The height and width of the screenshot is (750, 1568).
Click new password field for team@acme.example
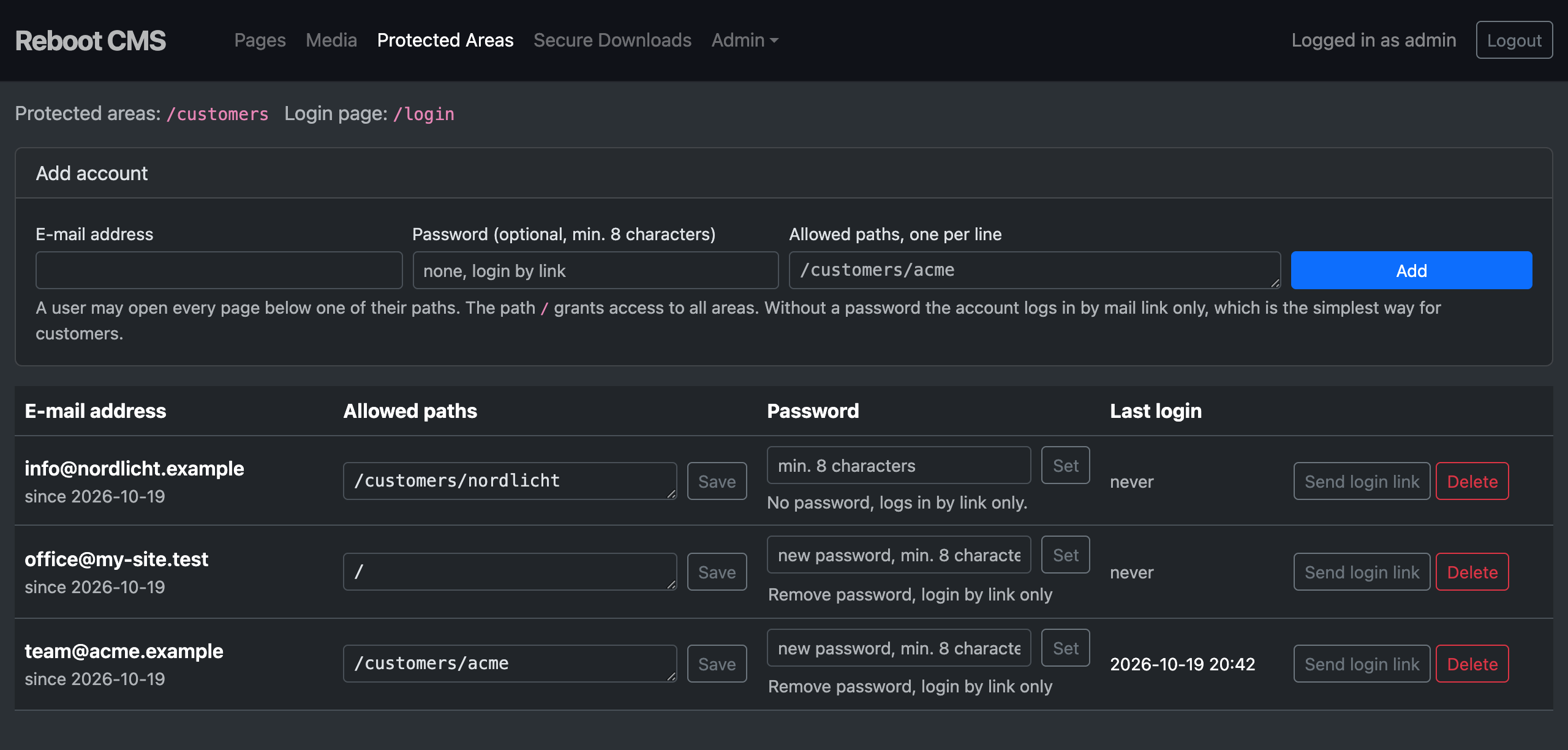pyautogui.click(x=899, y=648)
